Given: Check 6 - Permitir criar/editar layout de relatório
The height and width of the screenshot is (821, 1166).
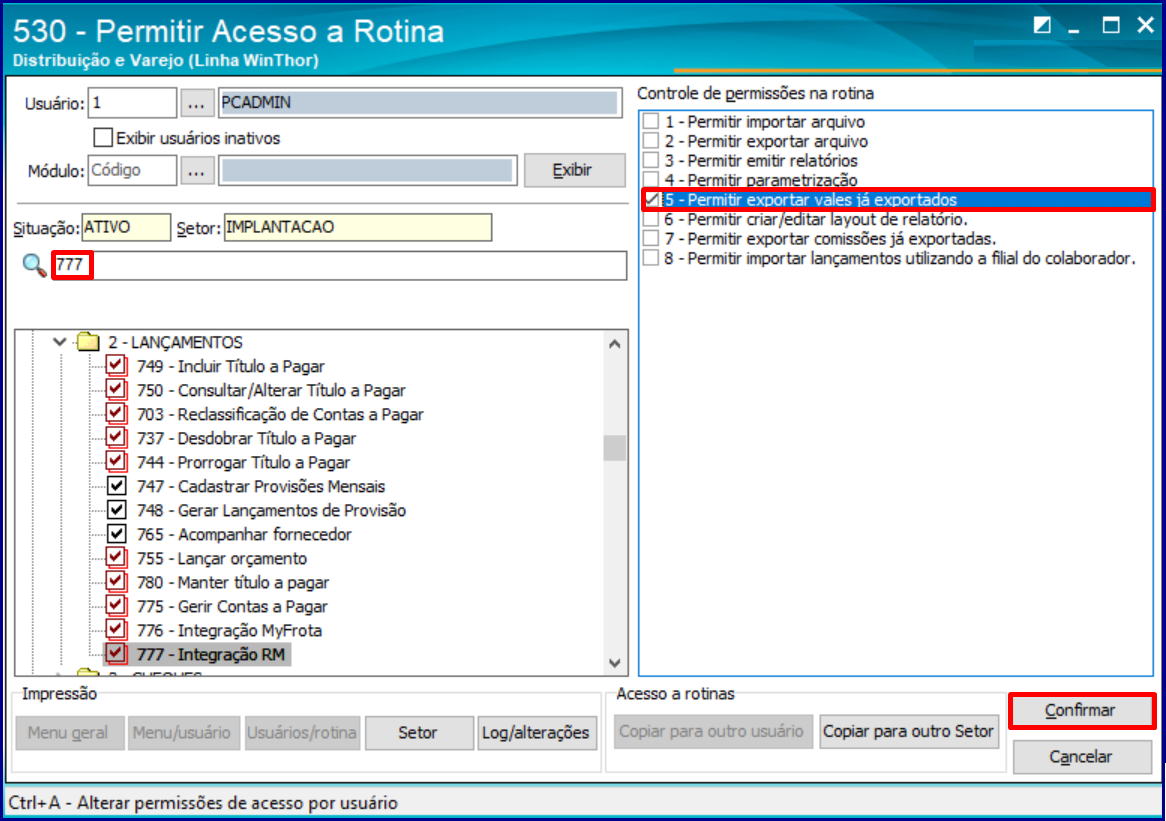Looking at the screenshot, I should (x=651, y=219).
